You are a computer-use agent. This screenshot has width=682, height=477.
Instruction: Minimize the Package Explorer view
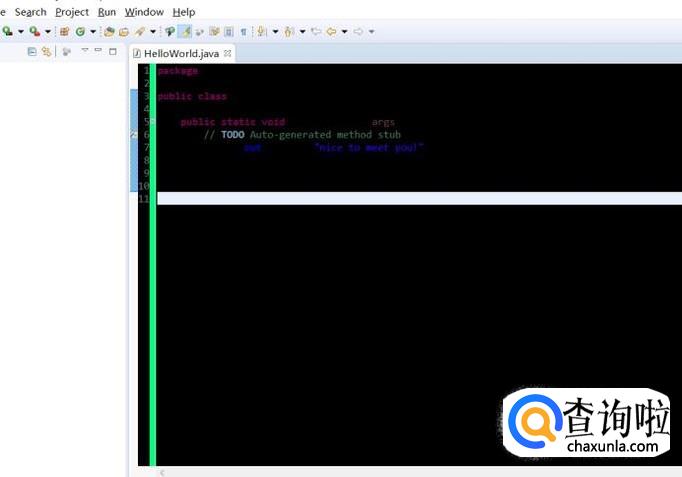pos(98,50)
